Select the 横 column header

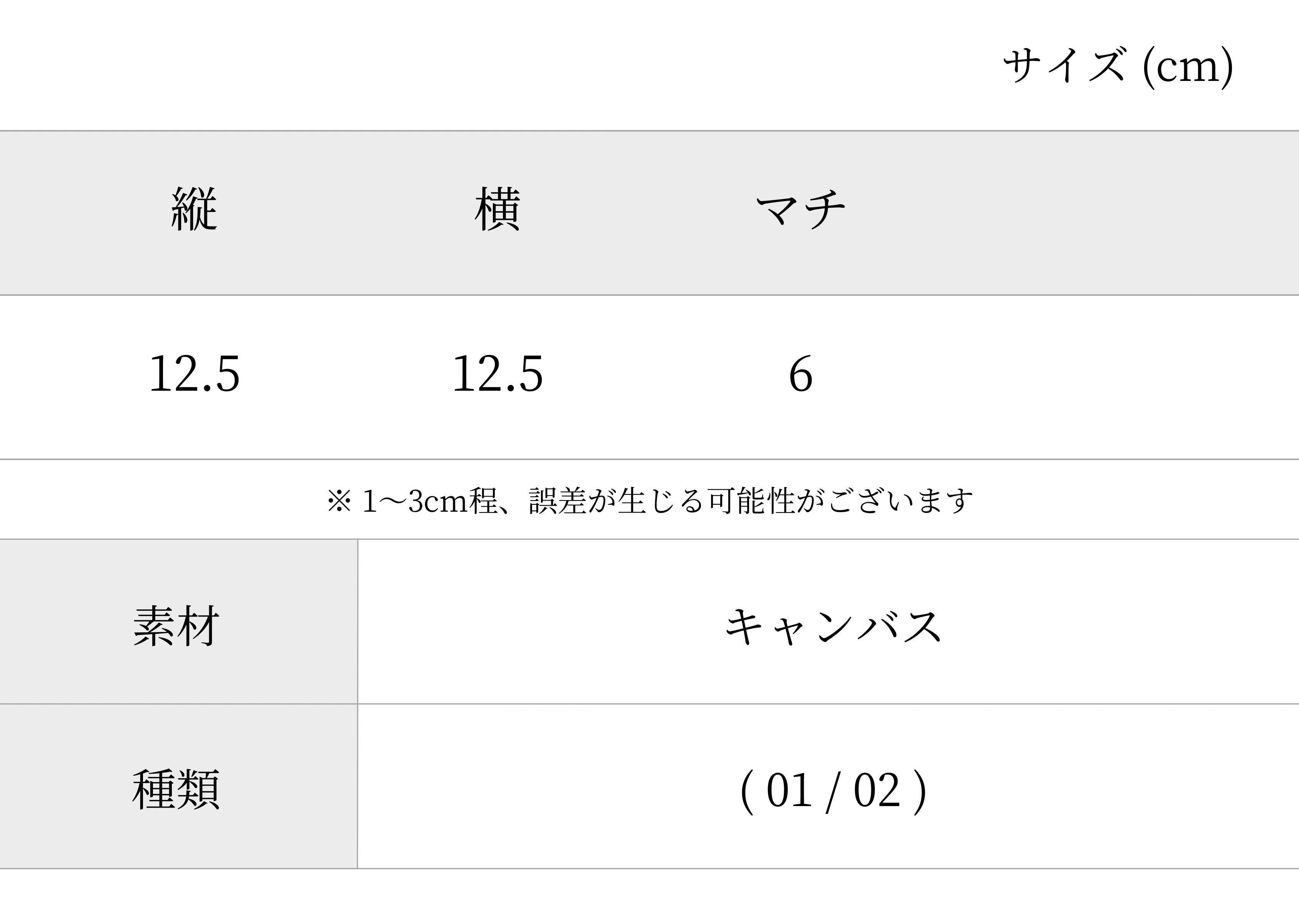click(497, 209)
